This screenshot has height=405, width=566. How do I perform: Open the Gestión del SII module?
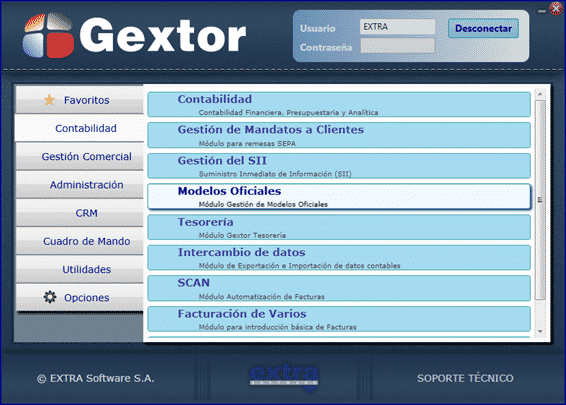click(339, 166)
